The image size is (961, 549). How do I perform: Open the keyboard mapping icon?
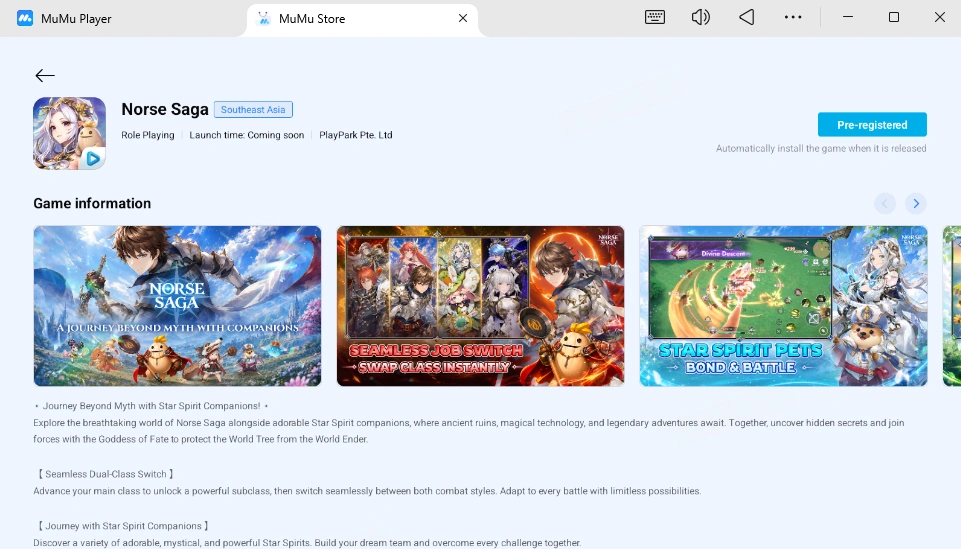655,17
